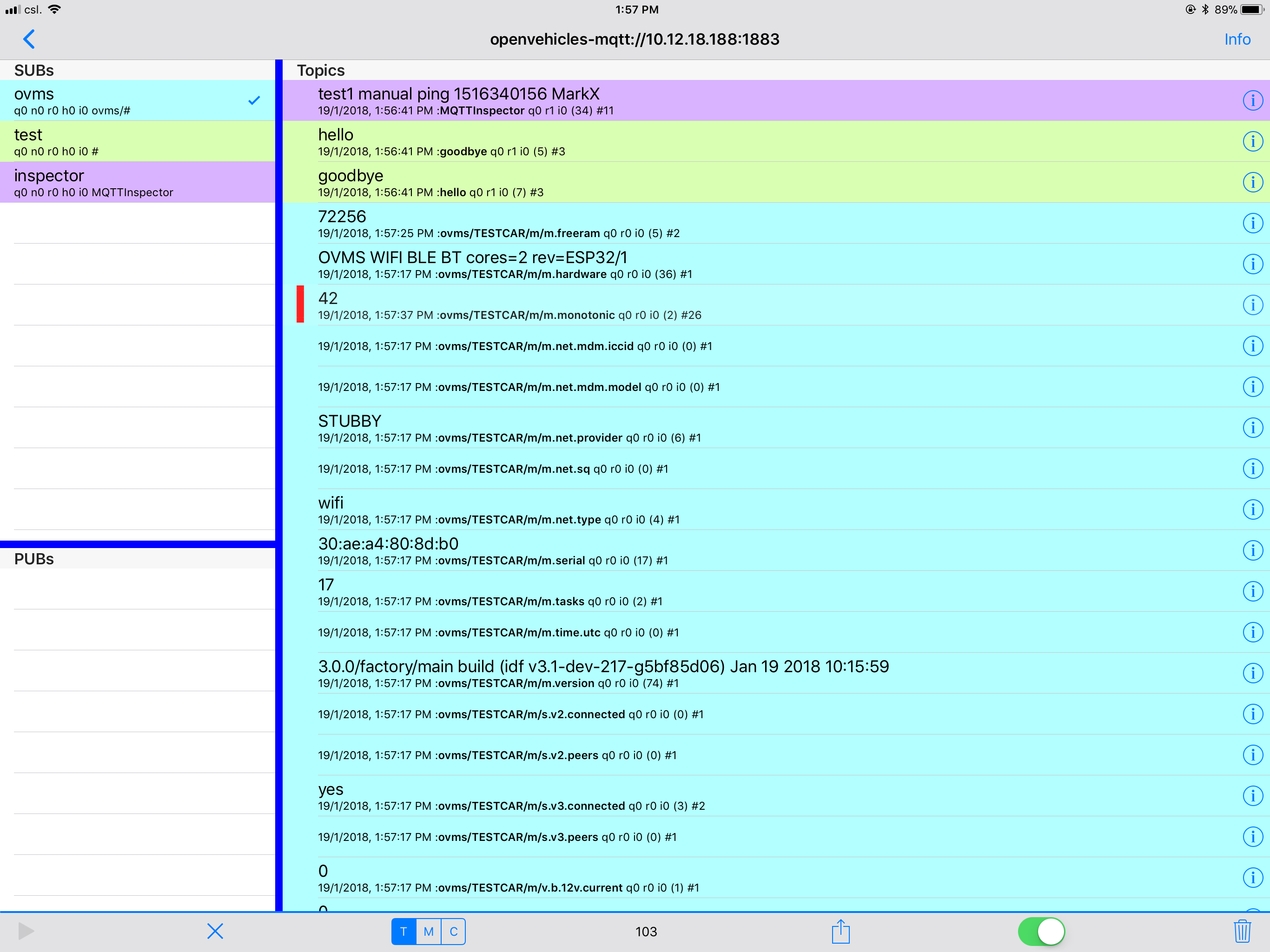
Task: Open the share/export icon
Action: click(x=840, y=932)
